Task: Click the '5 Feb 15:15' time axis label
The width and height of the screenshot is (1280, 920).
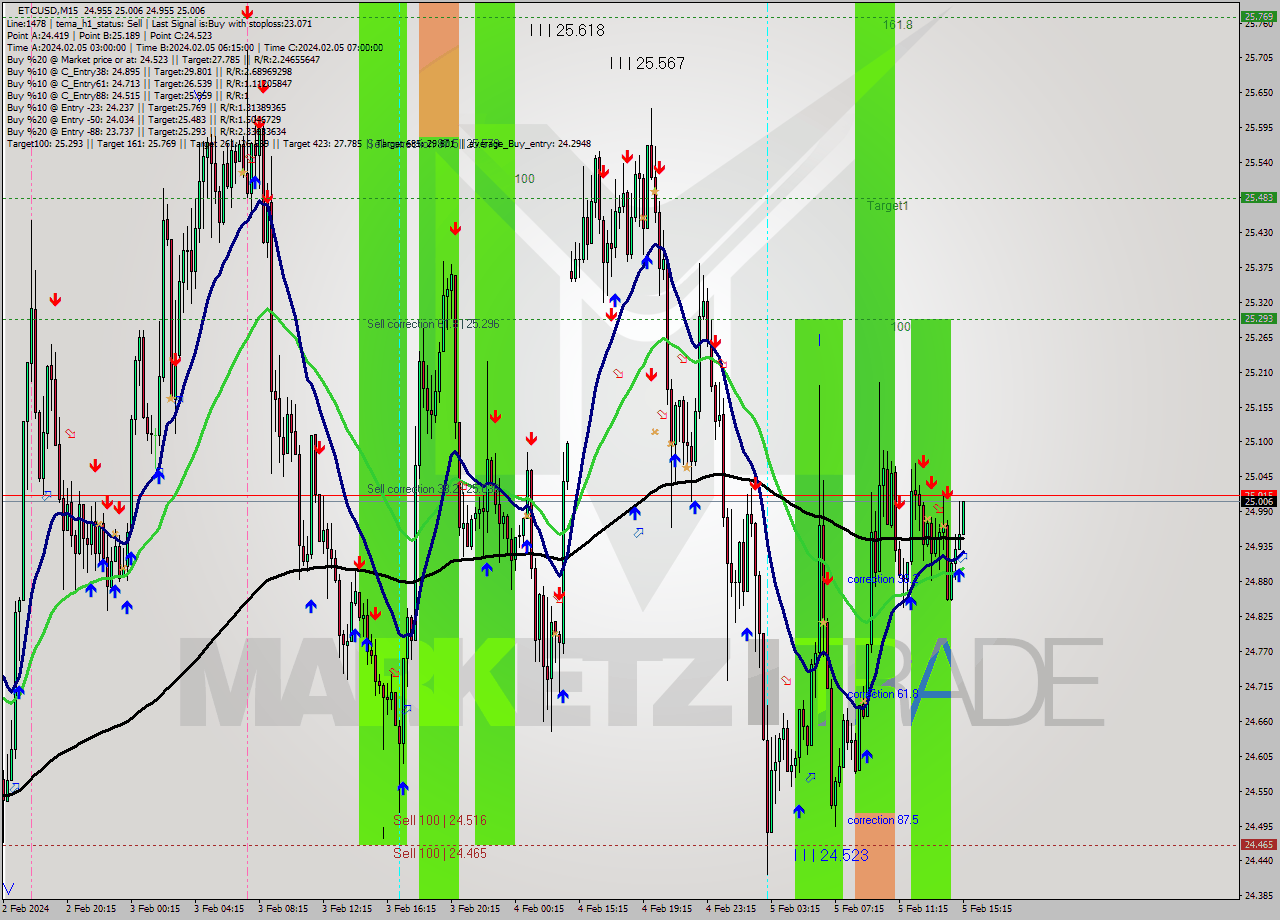Action: pos(987,909)
